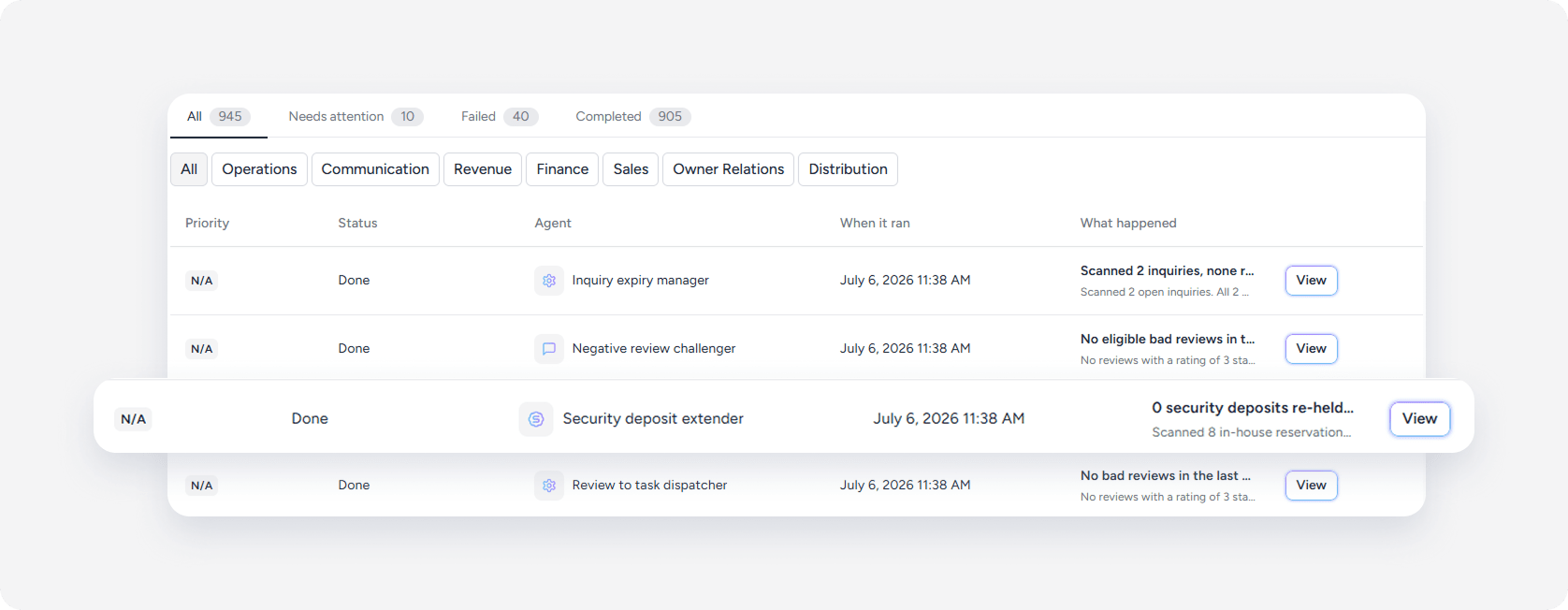
Task: Click the Inquiry expiry manager gear icon
Action: pyautogui.click(x=549, y=281)
